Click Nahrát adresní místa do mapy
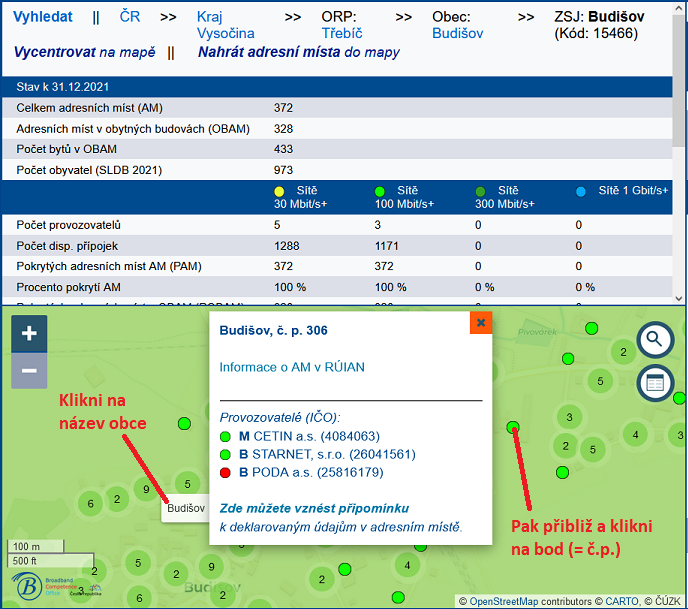This screenshot has height=609, width=688. tap(298, 52)
